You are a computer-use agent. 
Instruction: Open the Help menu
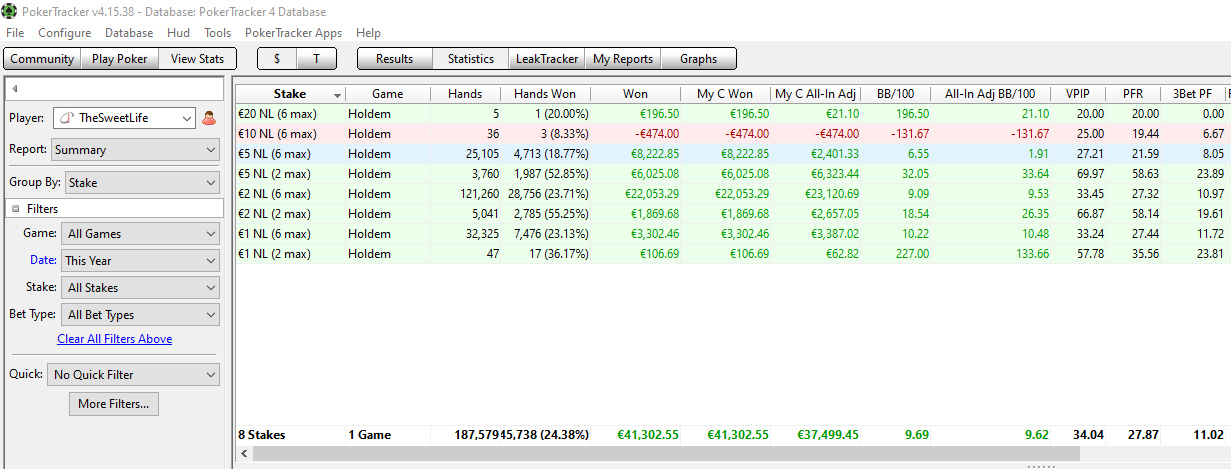pos(368,33)
